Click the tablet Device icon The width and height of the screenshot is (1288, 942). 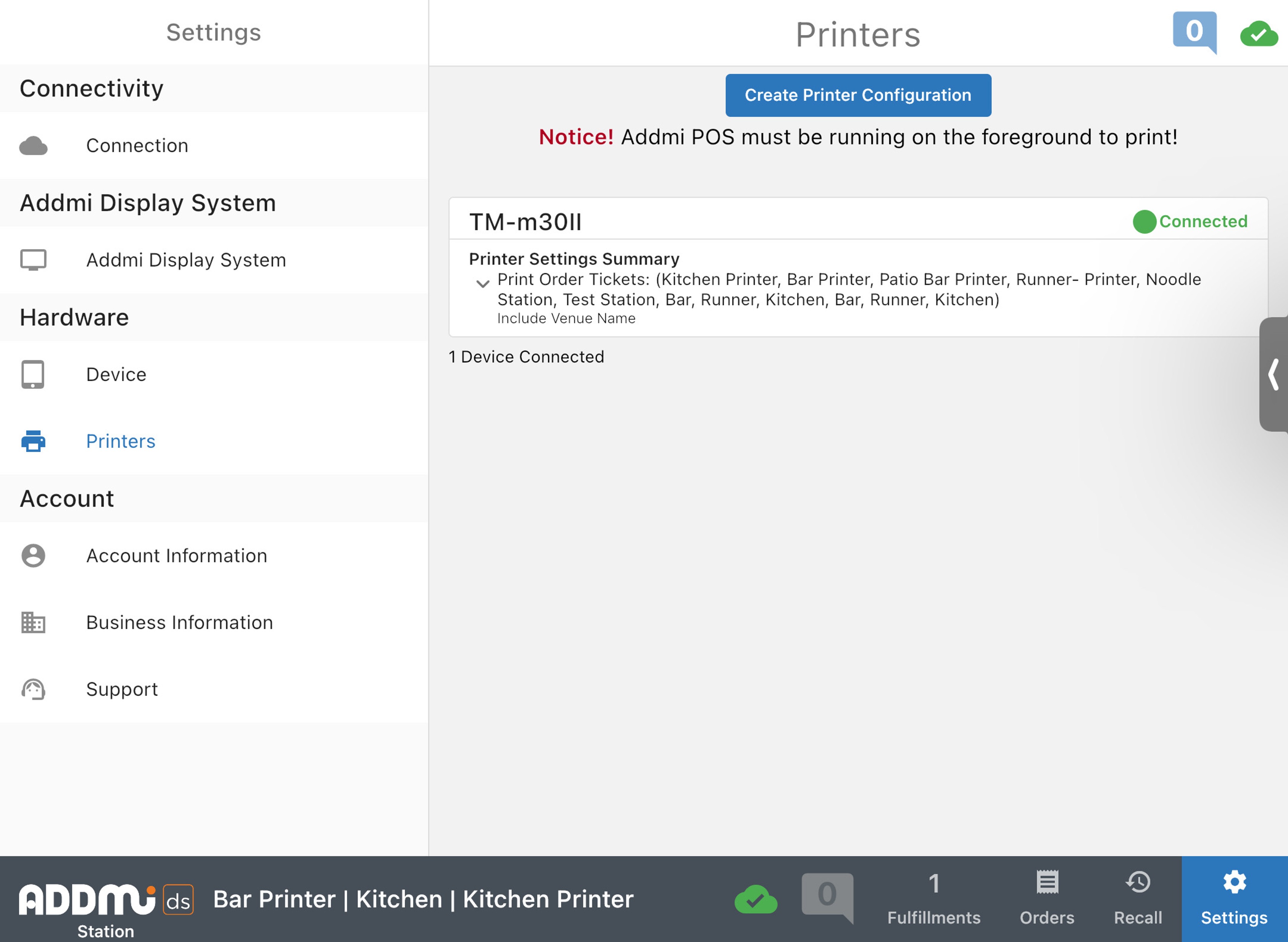coord(33,375)
